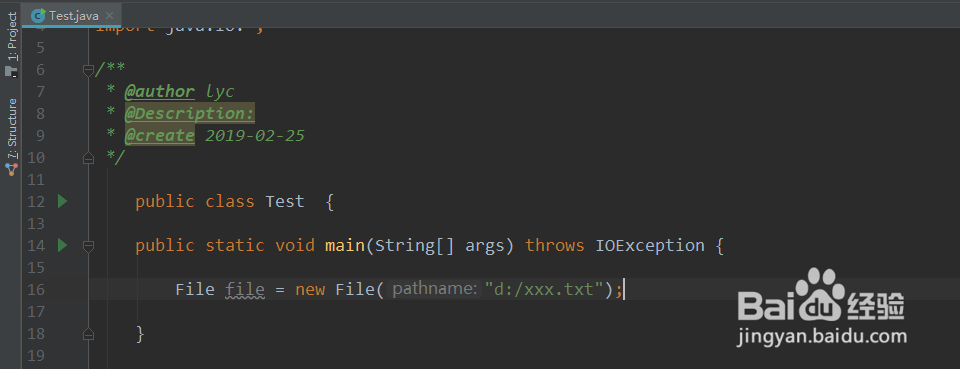Screen dimensions: 960x369
Task: Open the 1: Project tool window
Action: [x=11, y=37]
